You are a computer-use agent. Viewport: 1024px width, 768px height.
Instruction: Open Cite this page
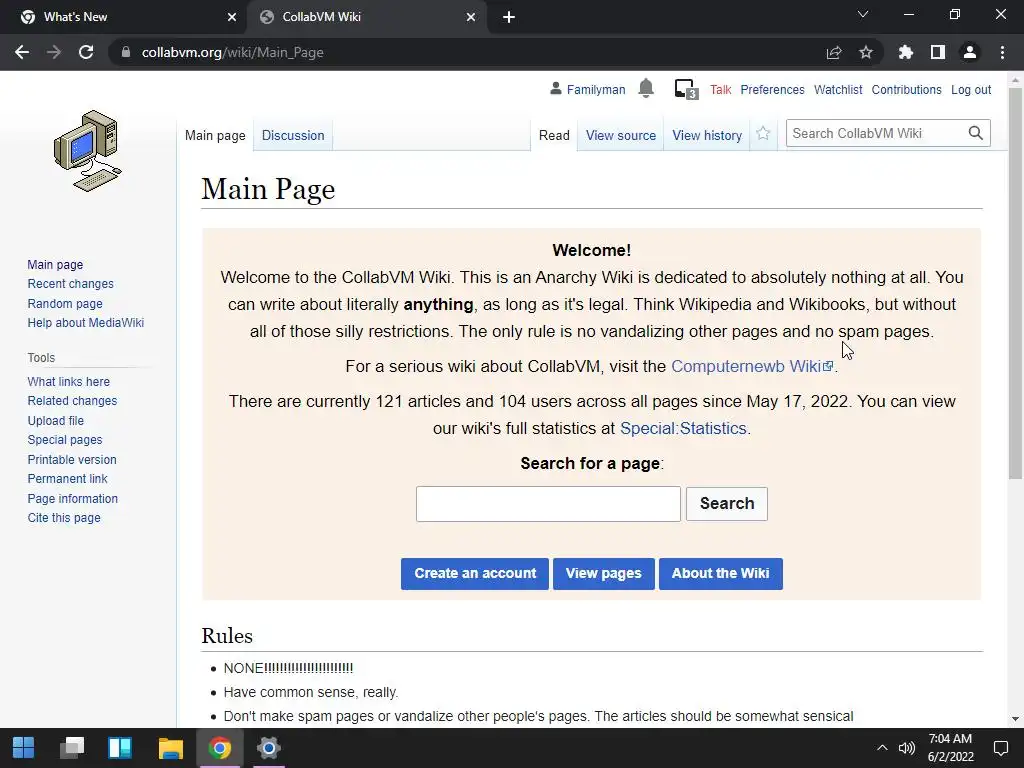[64, 517]
